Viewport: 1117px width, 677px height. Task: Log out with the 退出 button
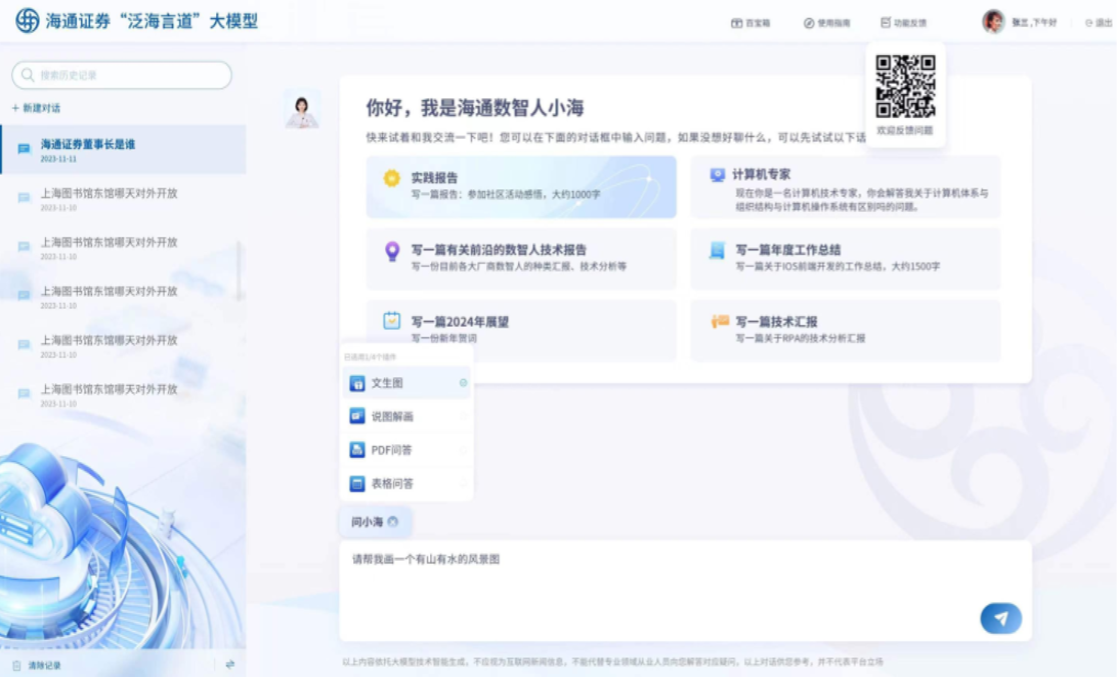(x=1098, y=23)
